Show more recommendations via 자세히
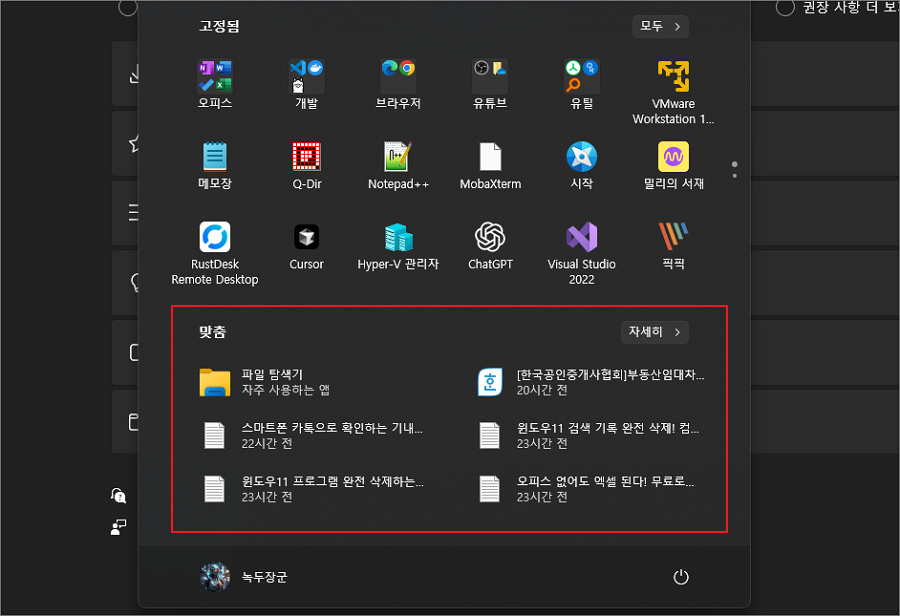This screenshot has width=900, height=616. click(654, 332)
